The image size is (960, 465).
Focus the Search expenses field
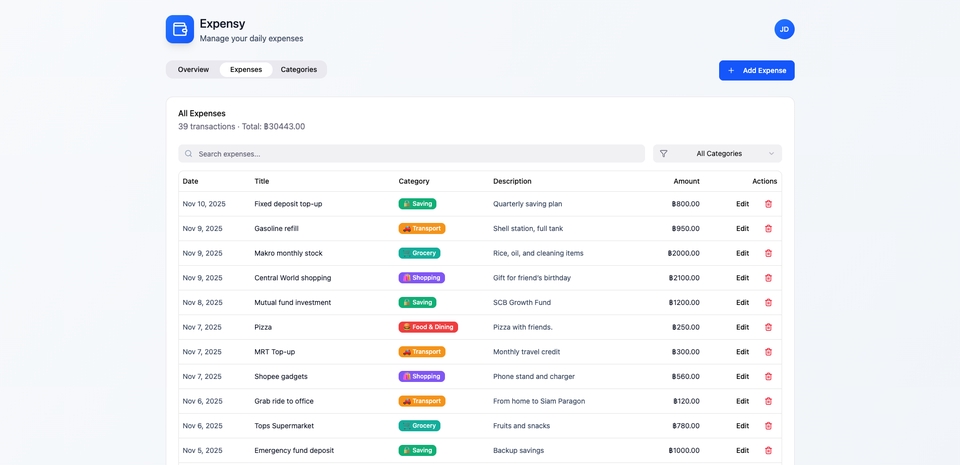(x=412, y=154)
